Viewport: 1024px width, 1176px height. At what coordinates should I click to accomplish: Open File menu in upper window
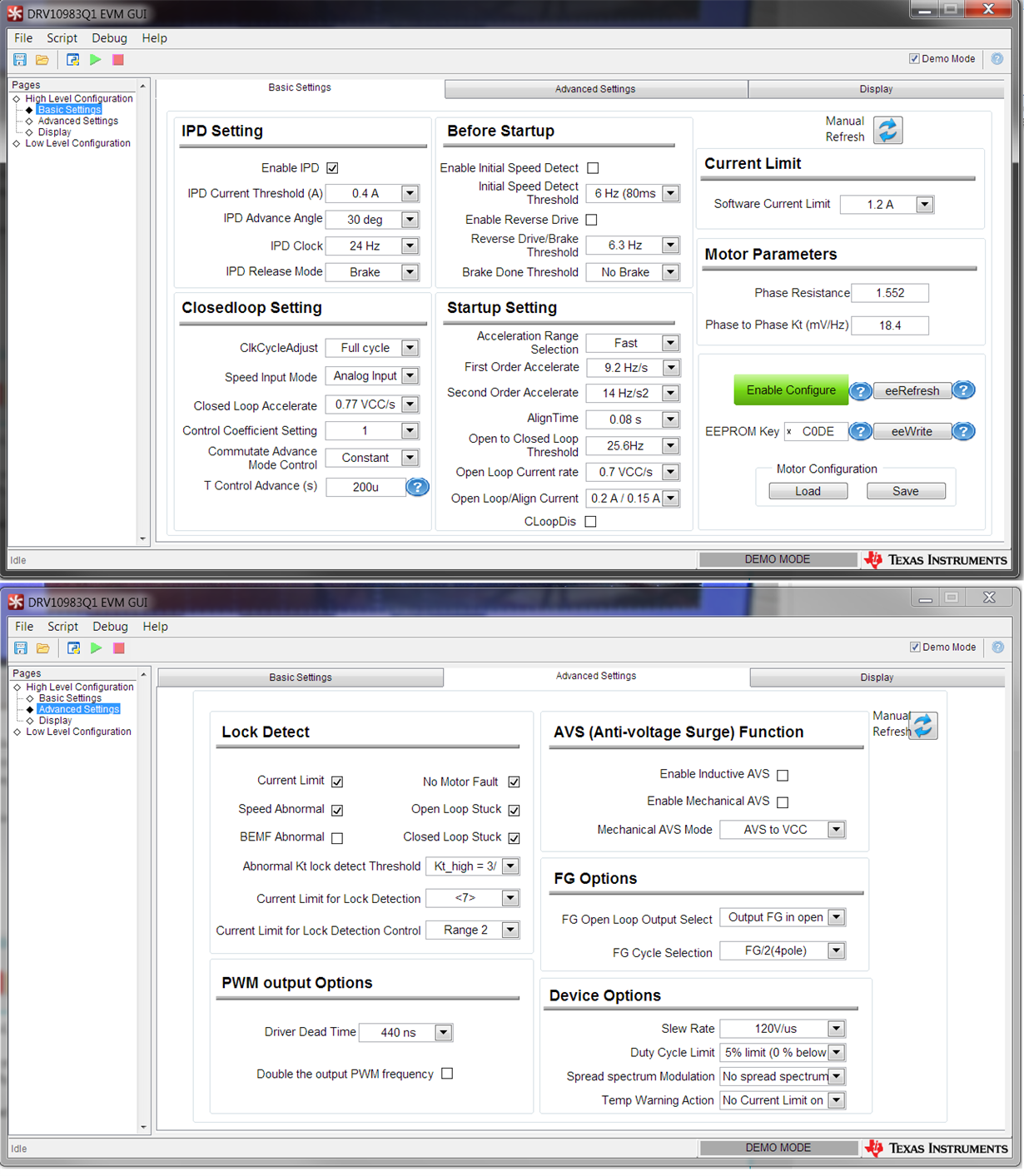point(23,38)
